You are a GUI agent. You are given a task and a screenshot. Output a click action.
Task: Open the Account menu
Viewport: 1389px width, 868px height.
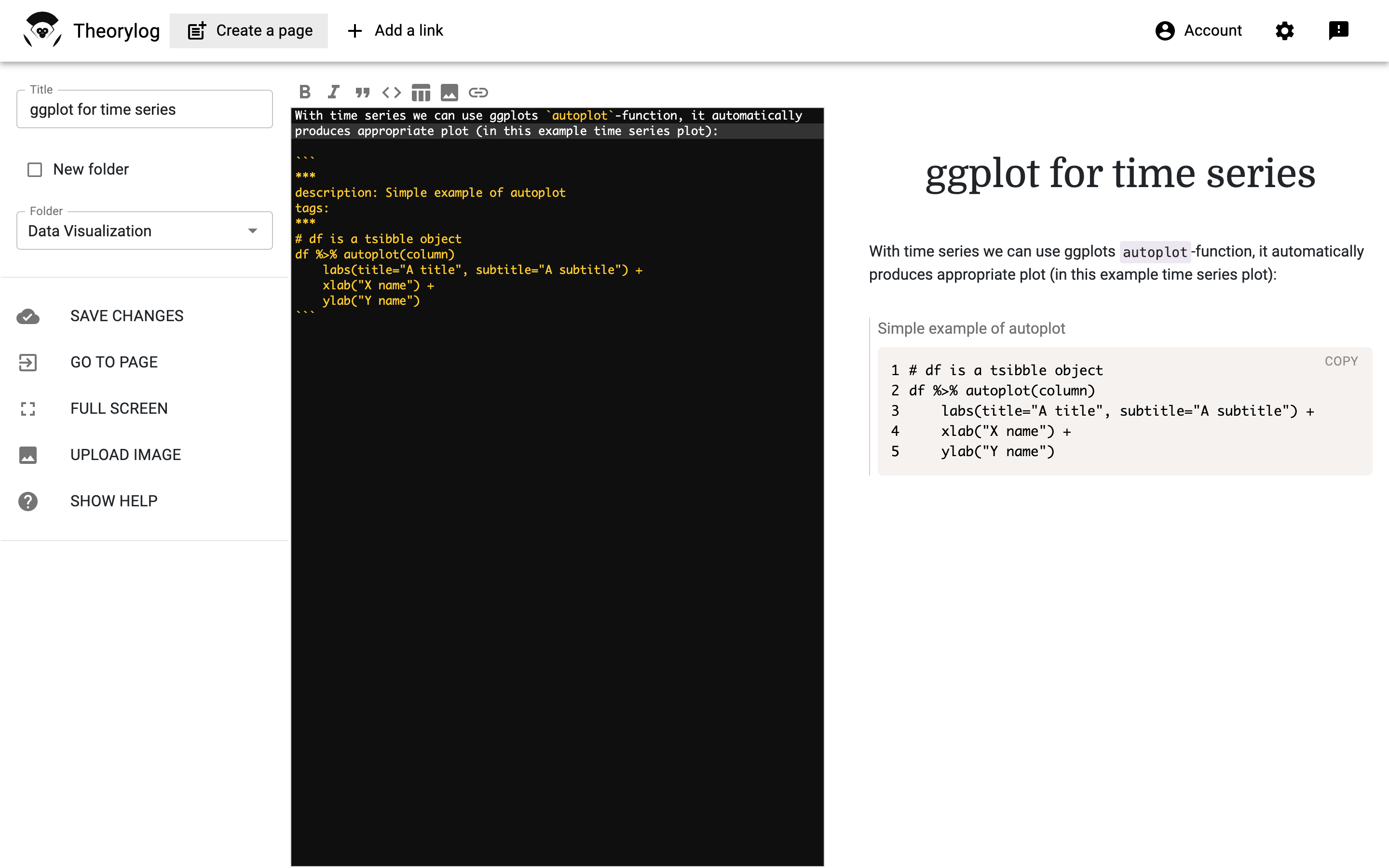1198,30
